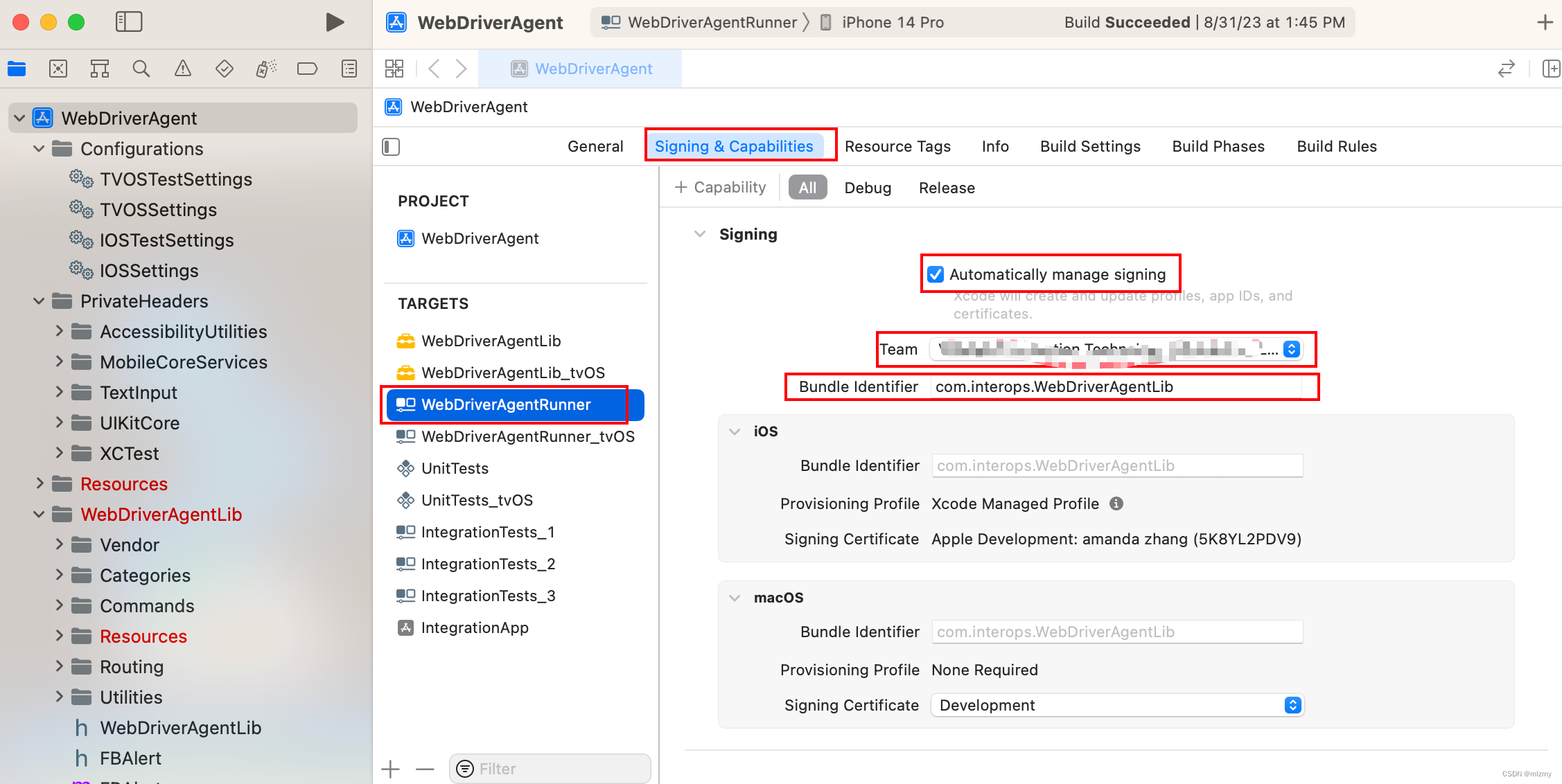The width and height of the screenshot is (1562, 784).
Task: Open the Test navigator diamond icon
Action: coord(225,69)
